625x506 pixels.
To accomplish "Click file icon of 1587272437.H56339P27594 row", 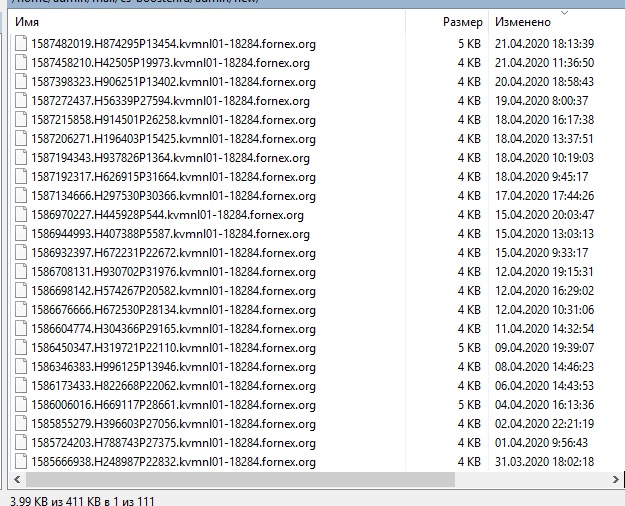I will (21, 100).
